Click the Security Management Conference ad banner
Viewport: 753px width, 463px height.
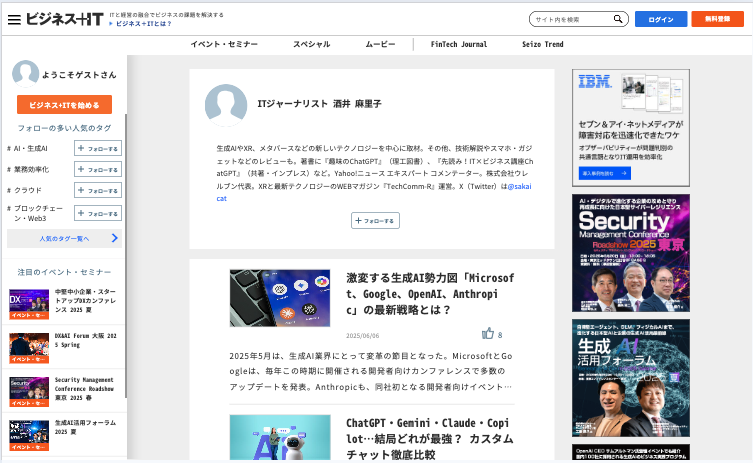(631, 253)
